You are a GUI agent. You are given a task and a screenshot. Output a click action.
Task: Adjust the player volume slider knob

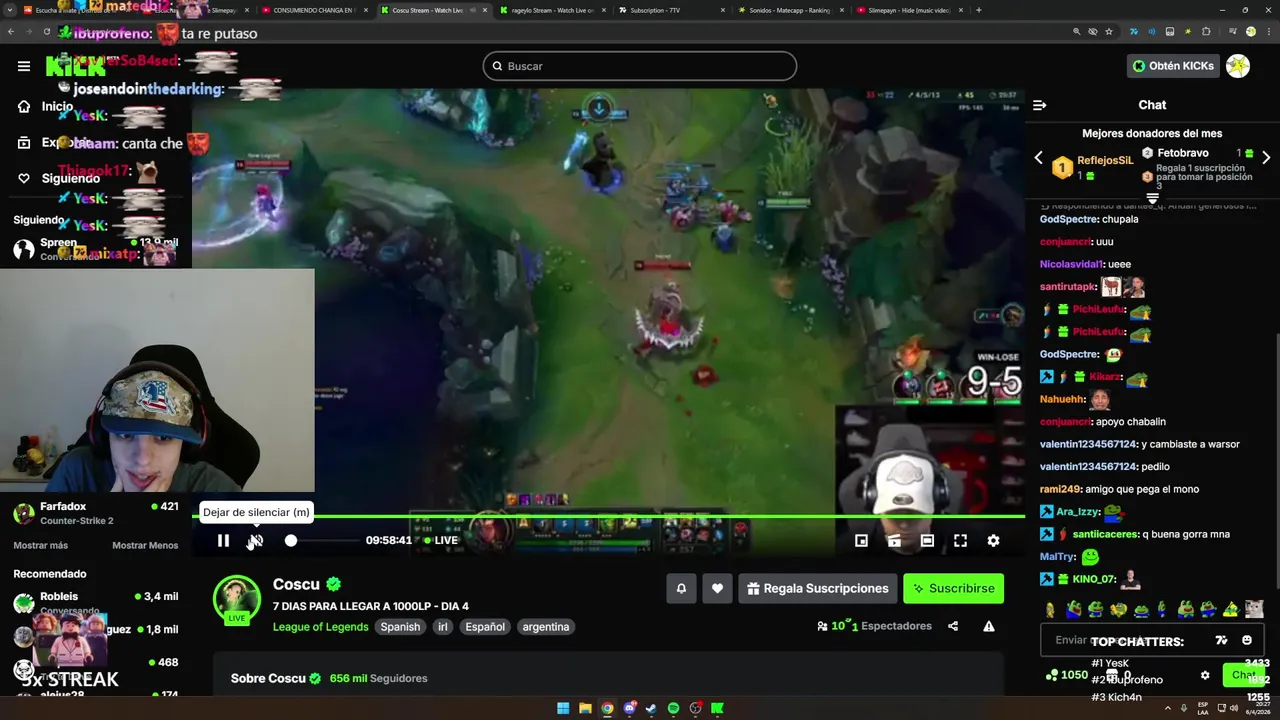[x=291, y=540]
